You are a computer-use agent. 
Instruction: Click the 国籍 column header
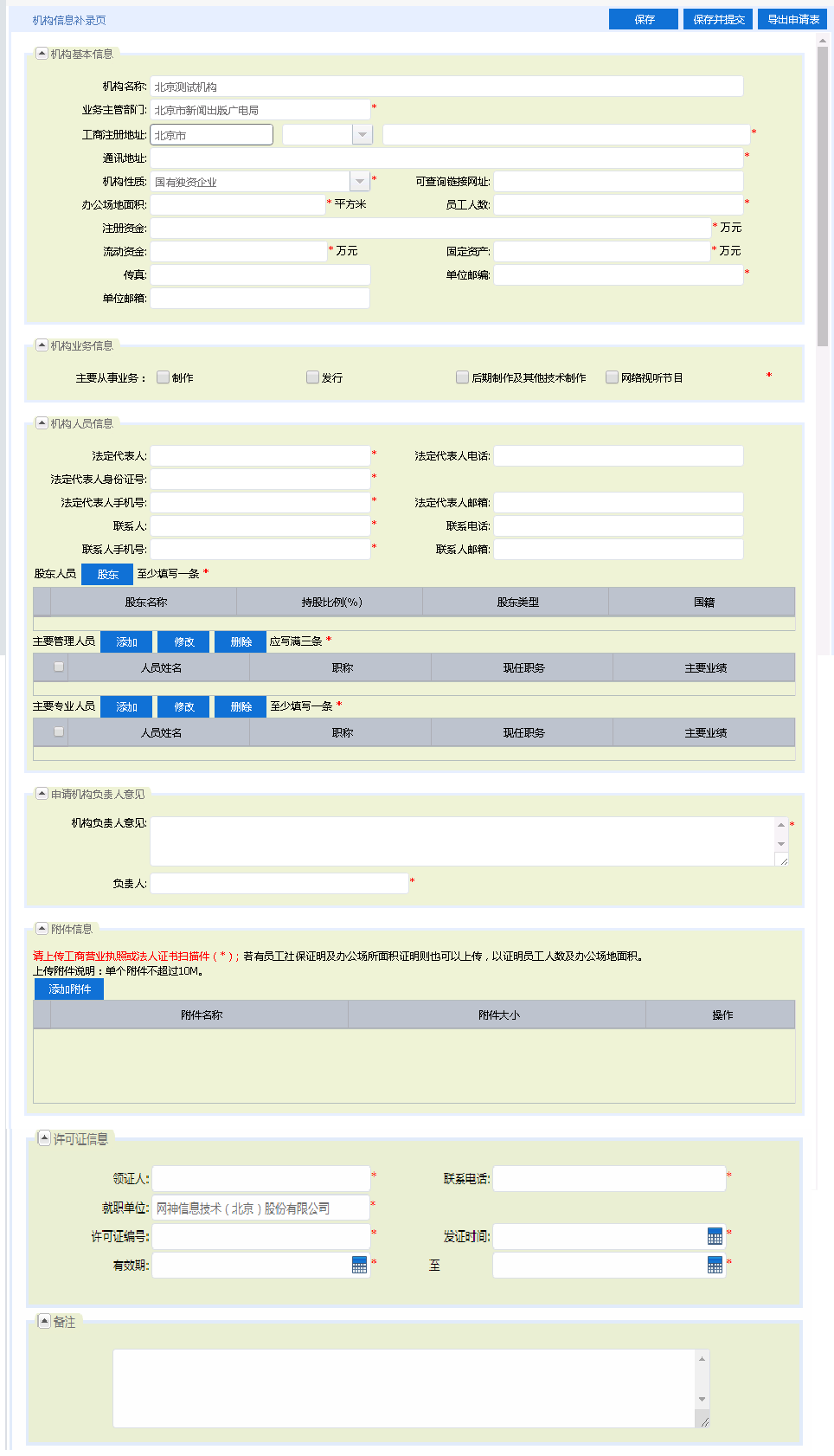click(x=702, y=602)
